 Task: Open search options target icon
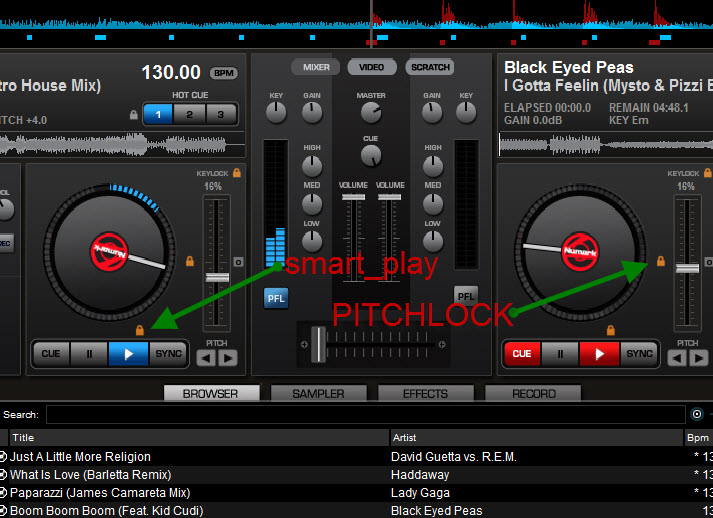coord(697,414)
